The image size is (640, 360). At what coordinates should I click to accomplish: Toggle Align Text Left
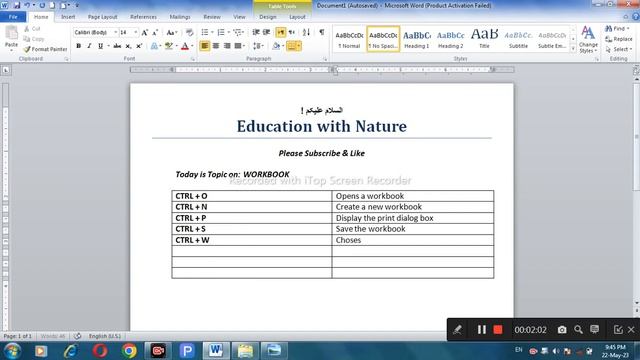pos(204,46)
